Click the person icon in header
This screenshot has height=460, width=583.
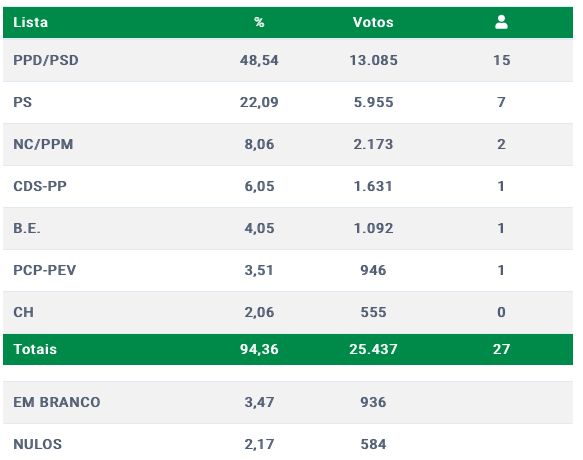501,22
